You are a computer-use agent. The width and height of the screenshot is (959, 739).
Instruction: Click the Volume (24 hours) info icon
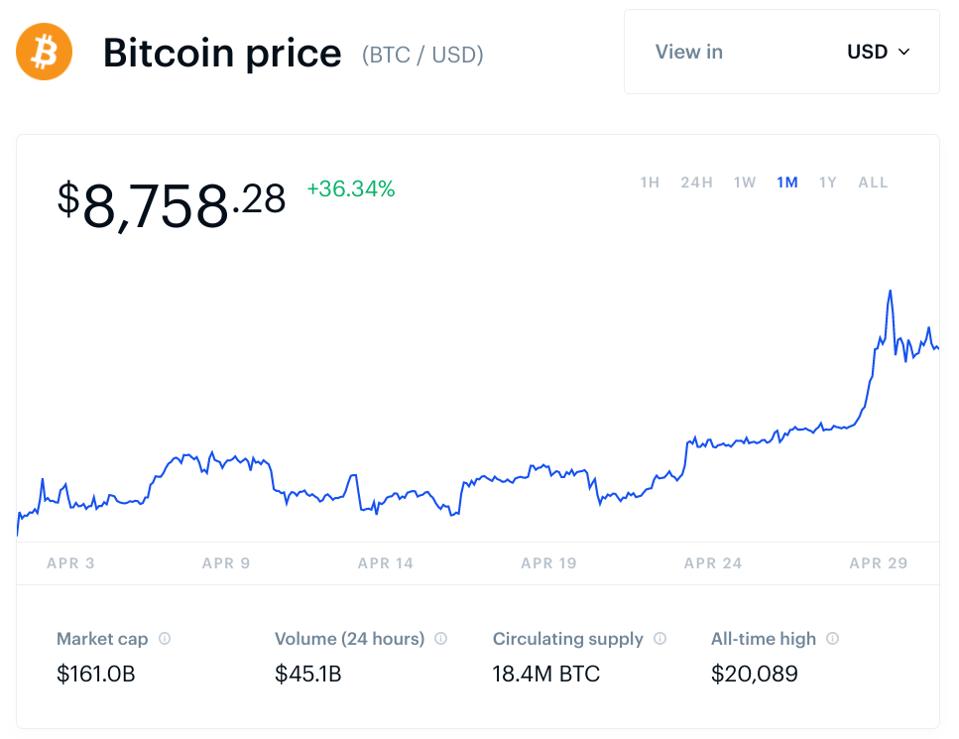(x=440, y=638)
